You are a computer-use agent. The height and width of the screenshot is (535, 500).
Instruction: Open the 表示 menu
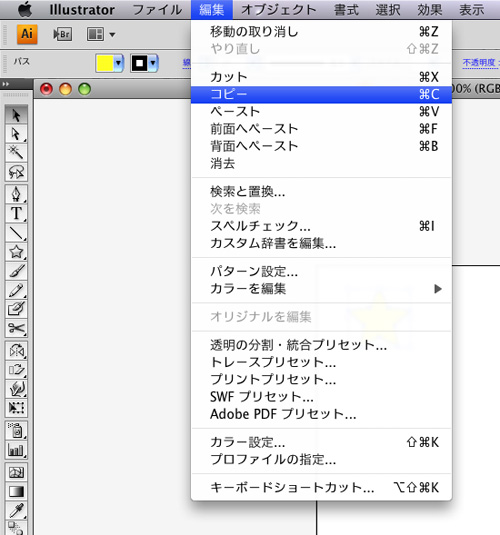click(471, 10)
